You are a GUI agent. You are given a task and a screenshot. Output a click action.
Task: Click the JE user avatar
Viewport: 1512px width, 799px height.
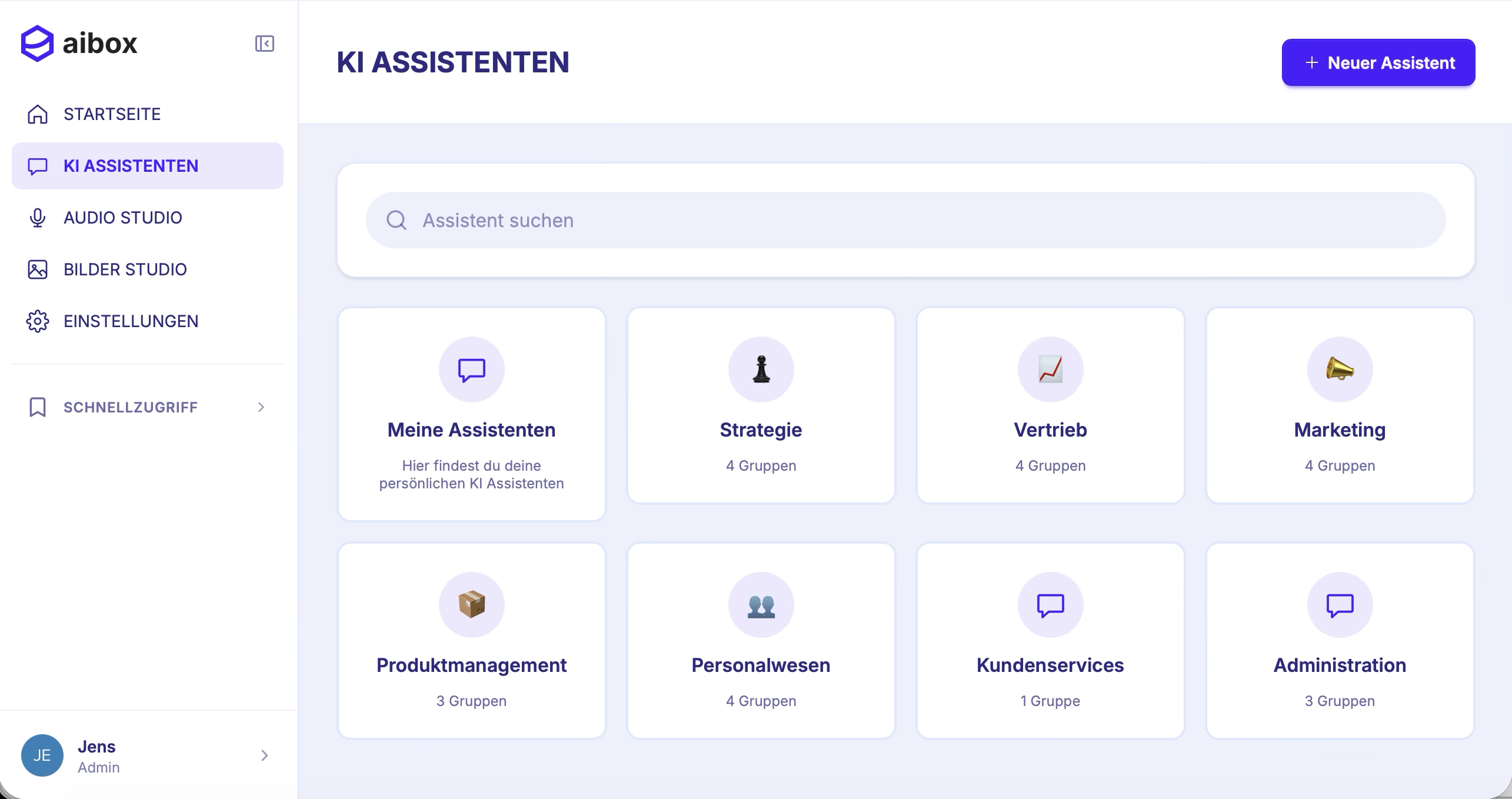point(42,755)
